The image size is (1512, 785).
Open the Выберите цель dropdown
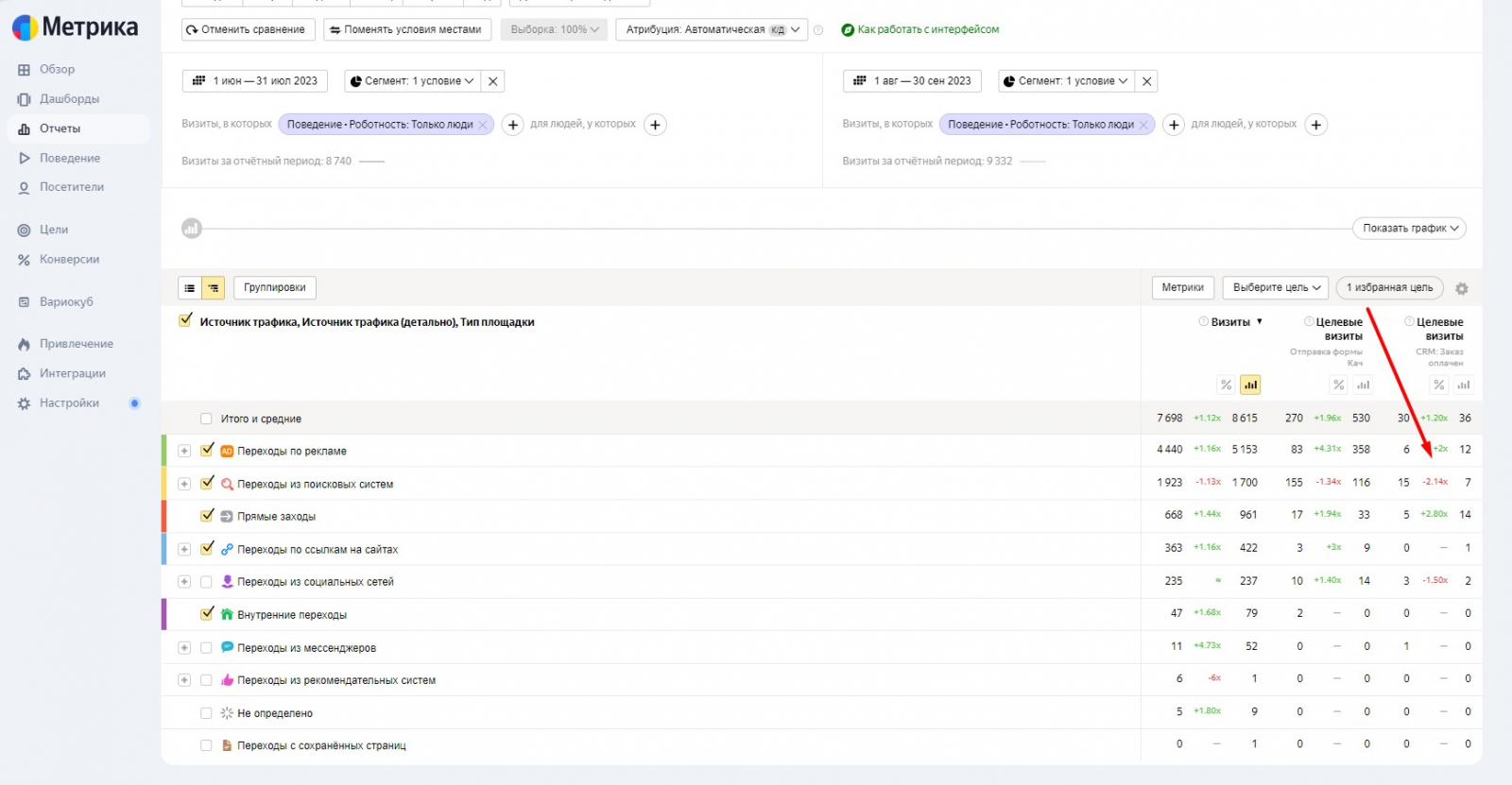[x=1276, y=287]
